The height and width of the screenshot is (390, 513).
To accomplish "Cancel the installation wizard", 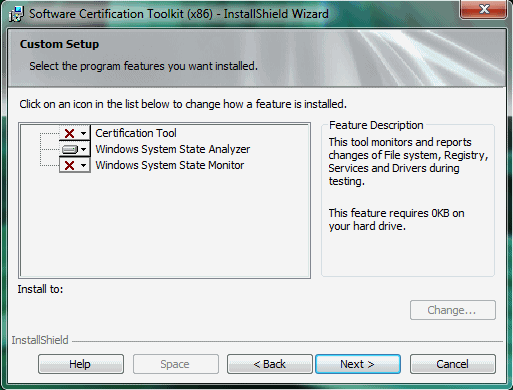I will pos(453,364).
